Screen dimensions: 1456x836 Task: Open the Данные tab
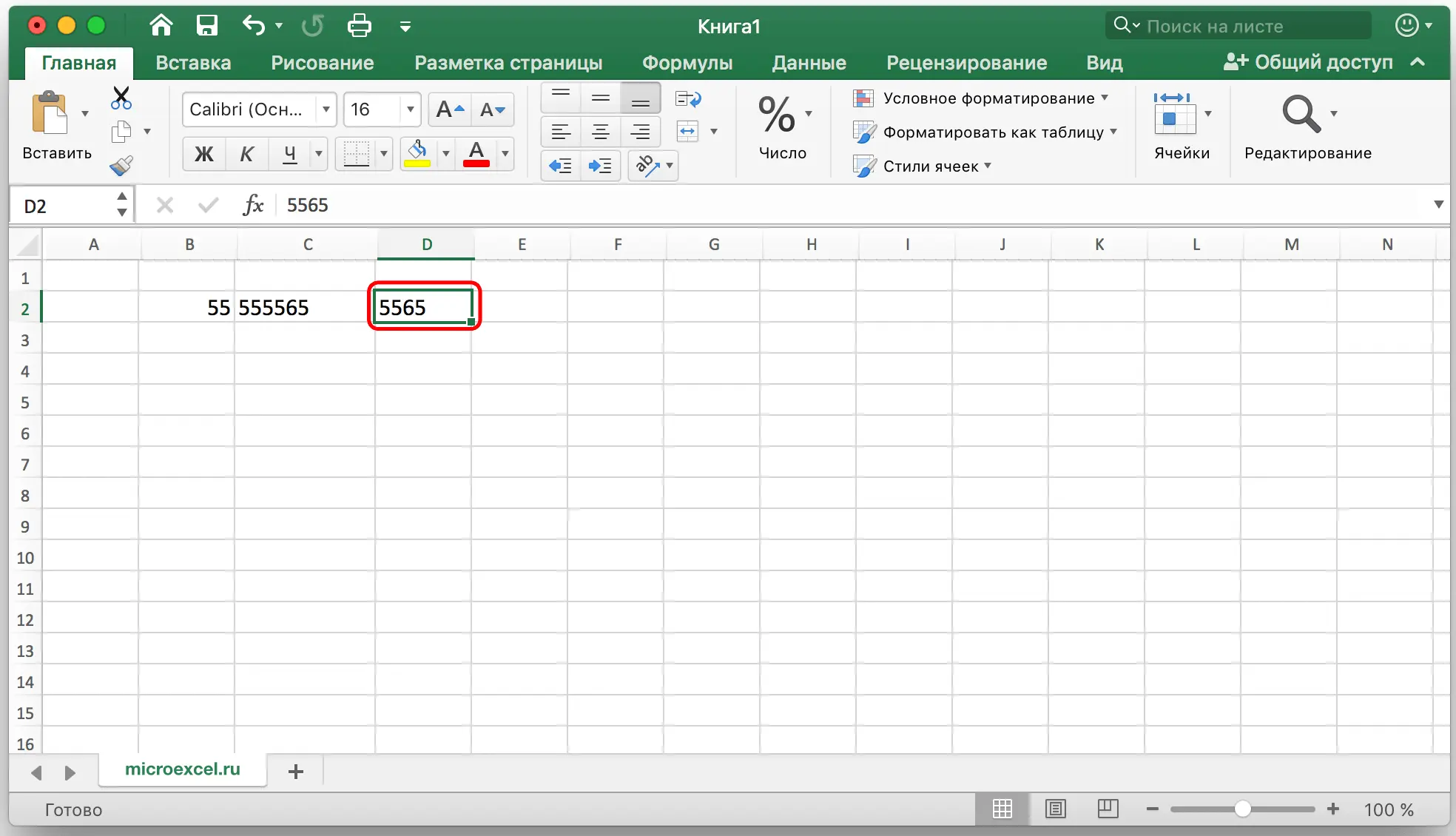click(809, 63)
